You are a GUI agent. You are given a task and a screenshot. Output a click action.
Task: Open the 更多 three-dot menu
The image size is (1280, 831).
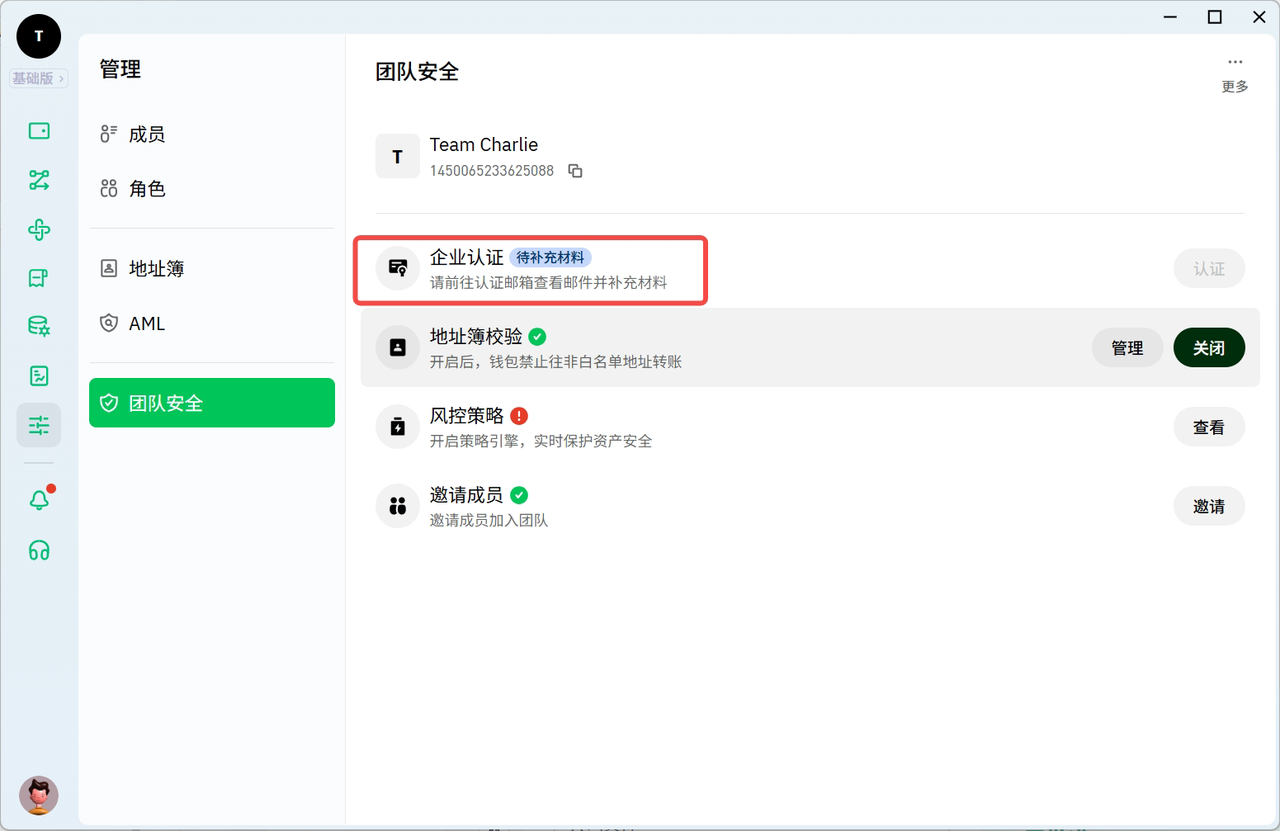1235,72
